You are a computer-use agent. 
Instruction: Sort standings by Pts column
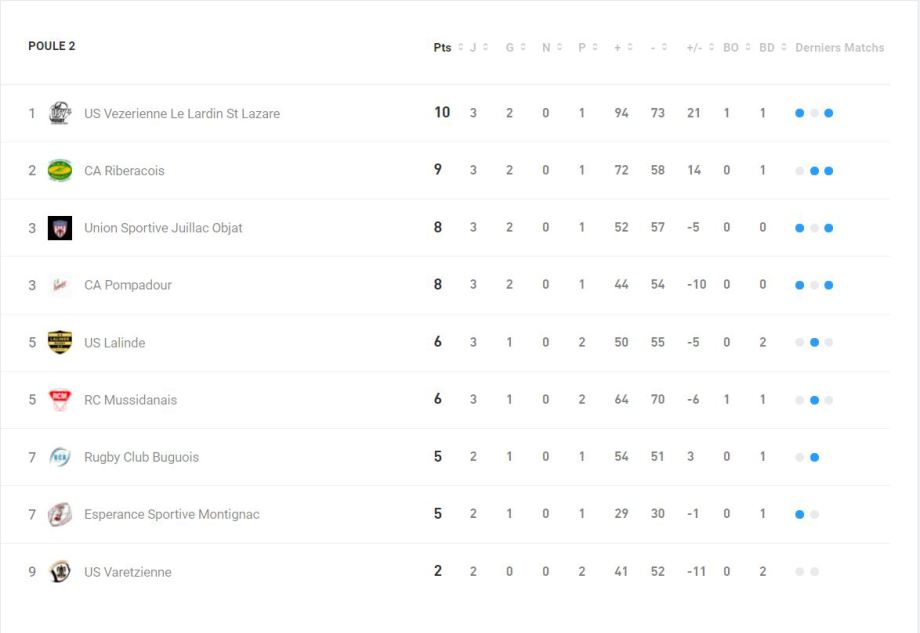coord(442,47)
